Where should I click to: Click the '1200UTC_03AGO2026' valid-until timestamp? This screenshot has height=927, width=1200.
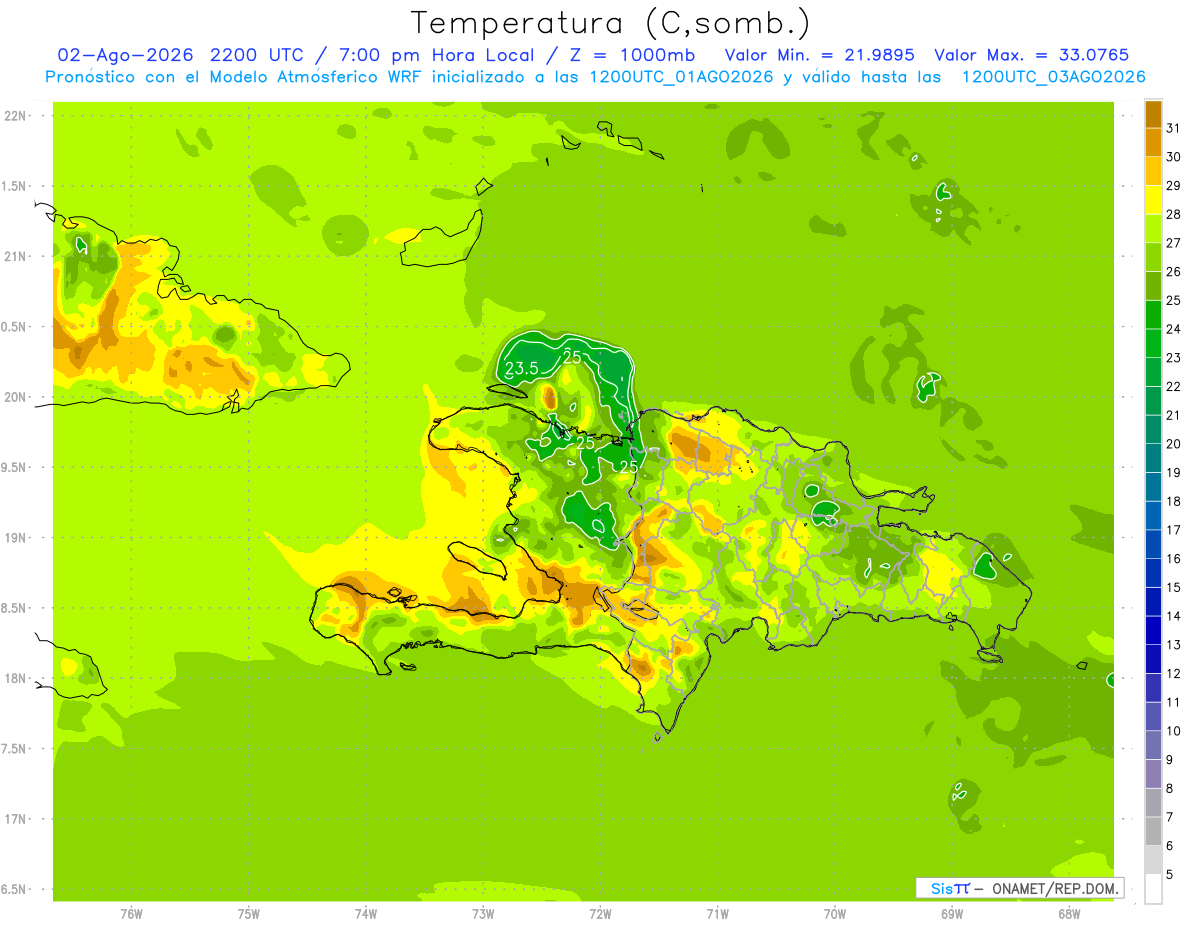[1053, 77]
